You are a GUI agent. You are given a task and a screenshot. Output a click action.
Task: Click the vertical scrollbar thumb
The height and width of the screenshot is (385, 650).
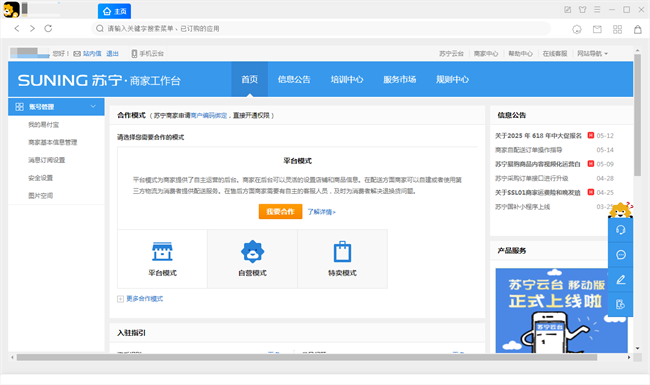[x=637, y=115]
